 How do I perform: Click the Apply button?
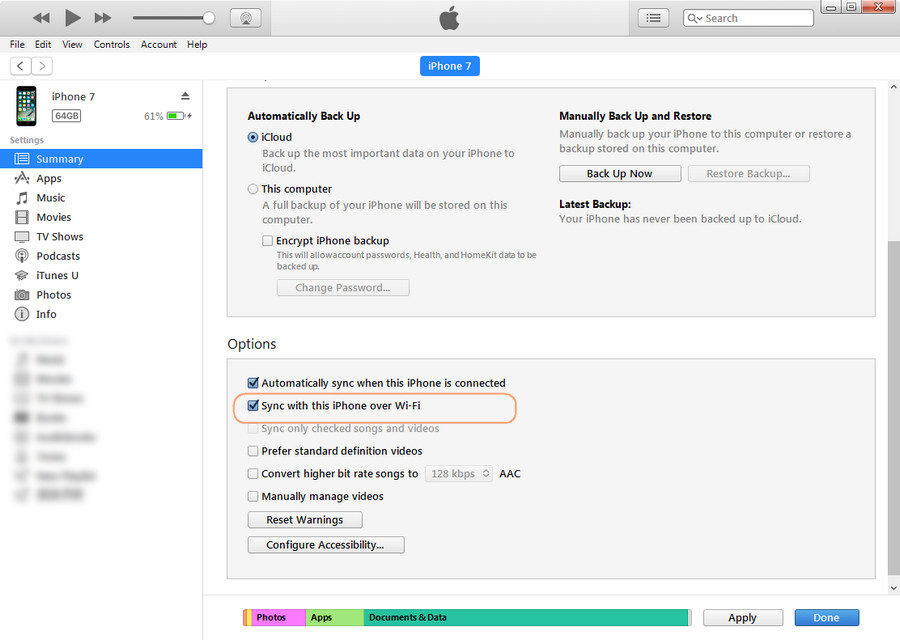(742, 618)
